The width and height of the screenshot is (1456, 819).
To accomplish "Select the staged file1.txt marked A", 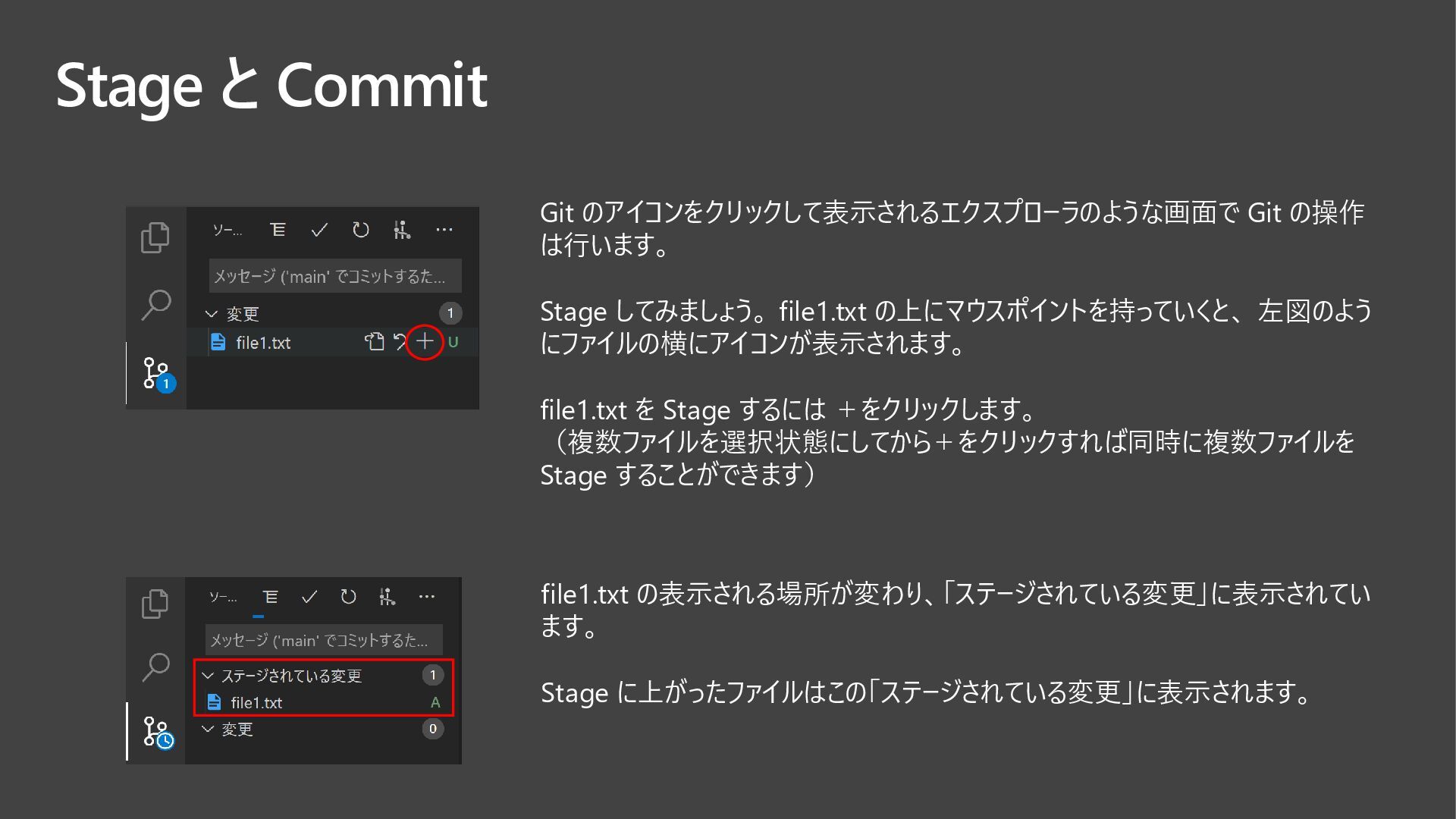I will pos(256,703).
